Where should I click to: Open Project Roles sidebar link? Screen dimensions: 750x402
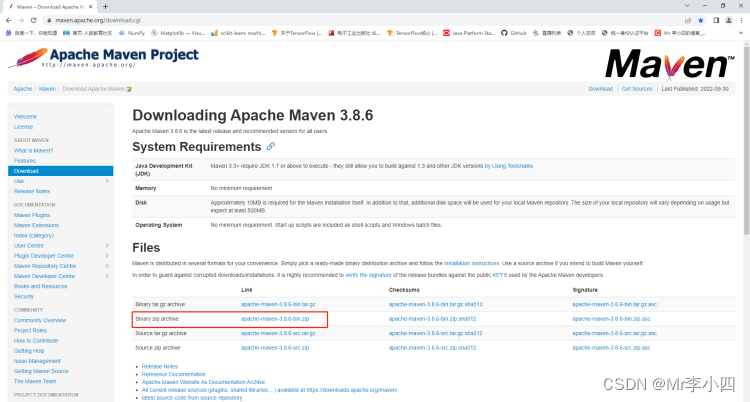click(31, 331)
